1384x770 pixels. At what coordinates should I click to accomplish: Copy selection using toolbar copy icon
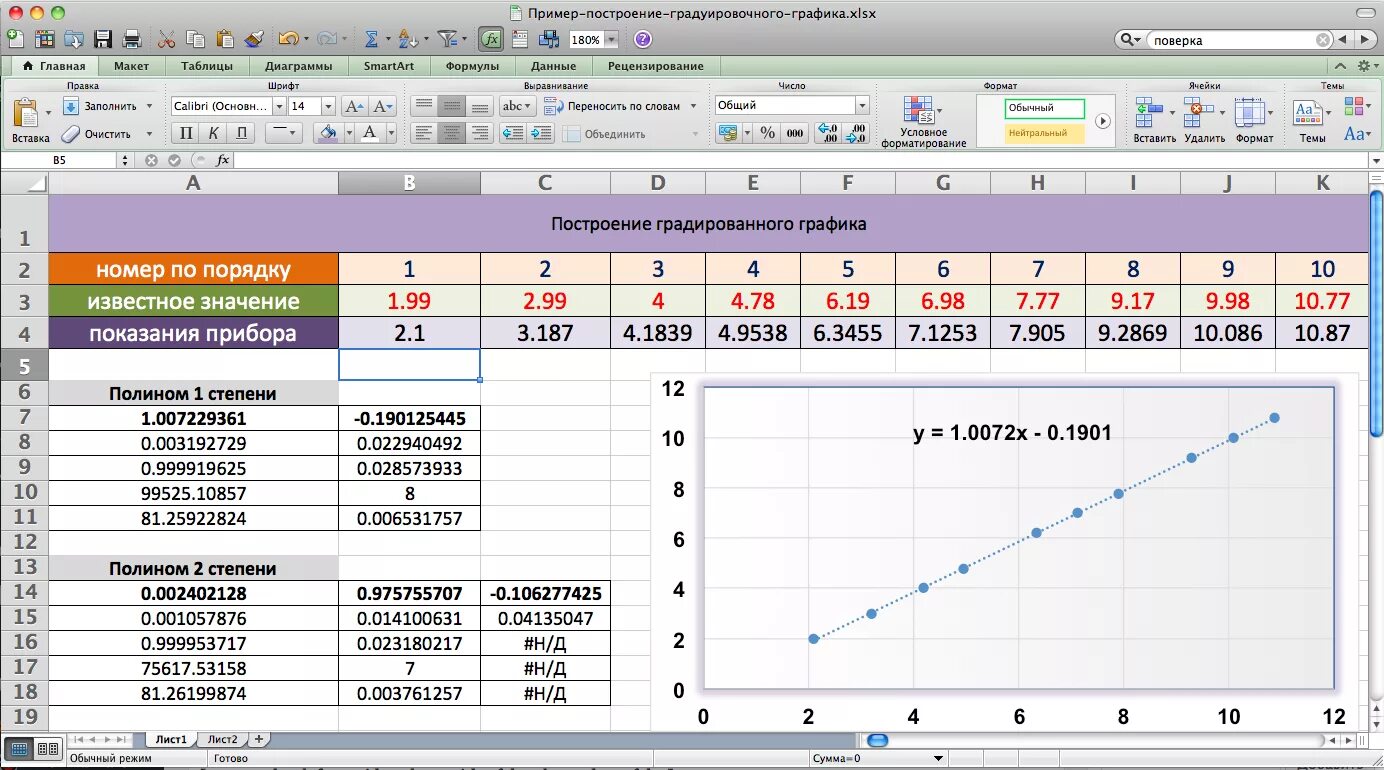pos(196,39)
